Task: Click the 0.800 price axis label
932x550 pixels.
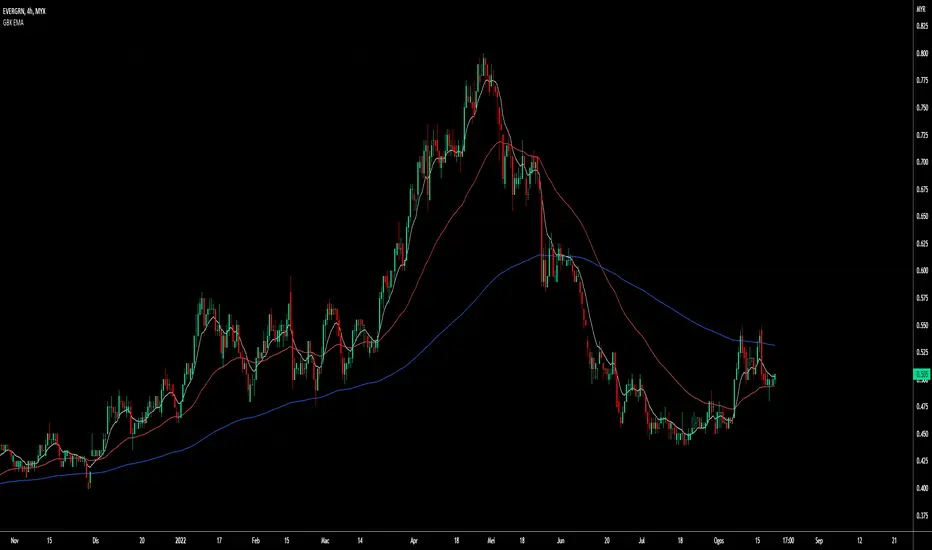Action: pos(922,53)
